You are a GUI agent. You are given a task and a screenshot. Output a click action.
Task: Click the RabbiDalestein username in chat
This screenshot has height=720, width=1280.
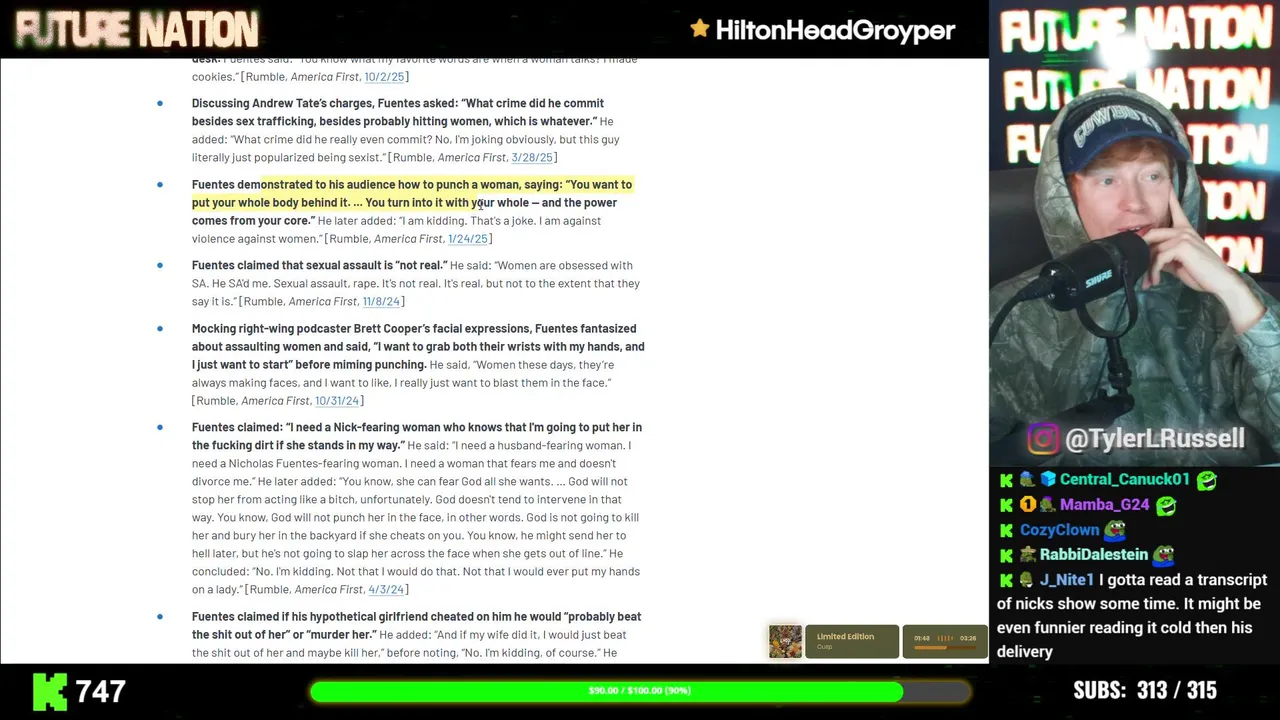[x=1094, y=554]
